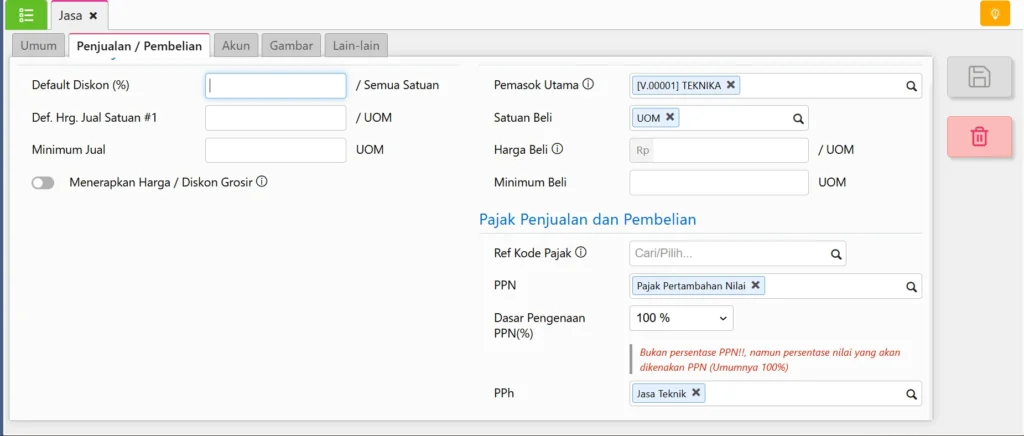The width and height of the screenshot is (1024, 436).
Task: Click the Pajak Penjualan dan Pembelian heading
Action: pos(588,219)
